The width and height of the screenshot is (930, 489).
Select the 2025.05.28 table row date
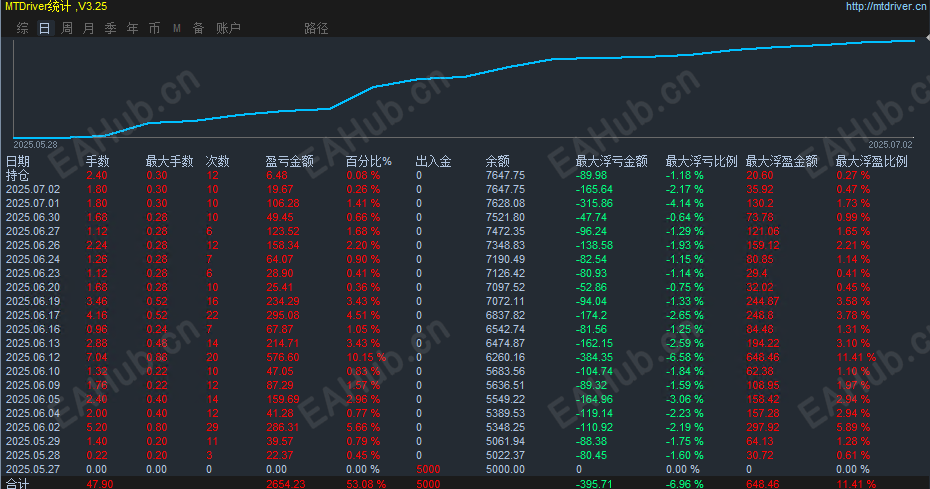tap(33, 455)
